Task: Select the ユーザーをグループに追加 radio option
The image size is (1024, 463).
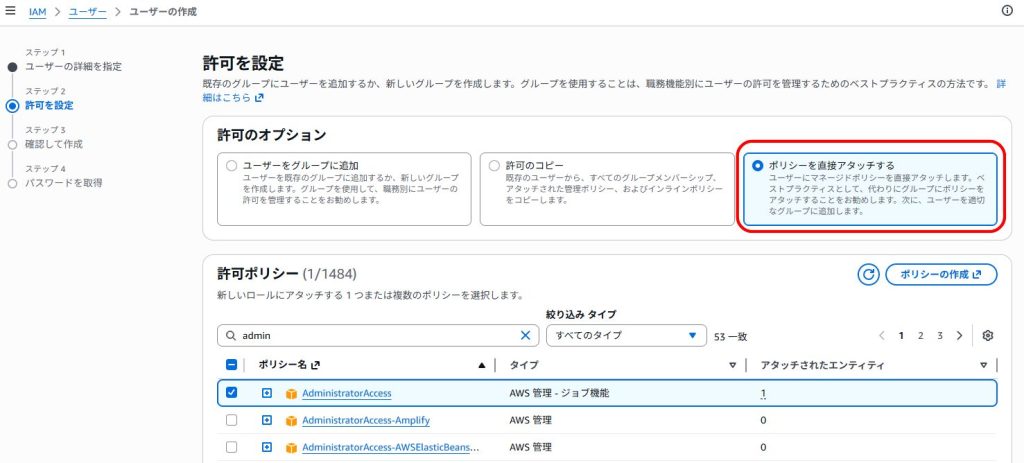Action: [x=231, y=166]
